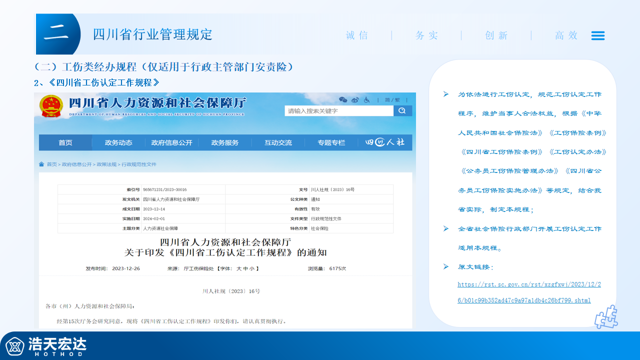Click document number 川人社规〔2023〕16号 in body
This screenshot has width=640, height=360.
[x=231, y=291]
